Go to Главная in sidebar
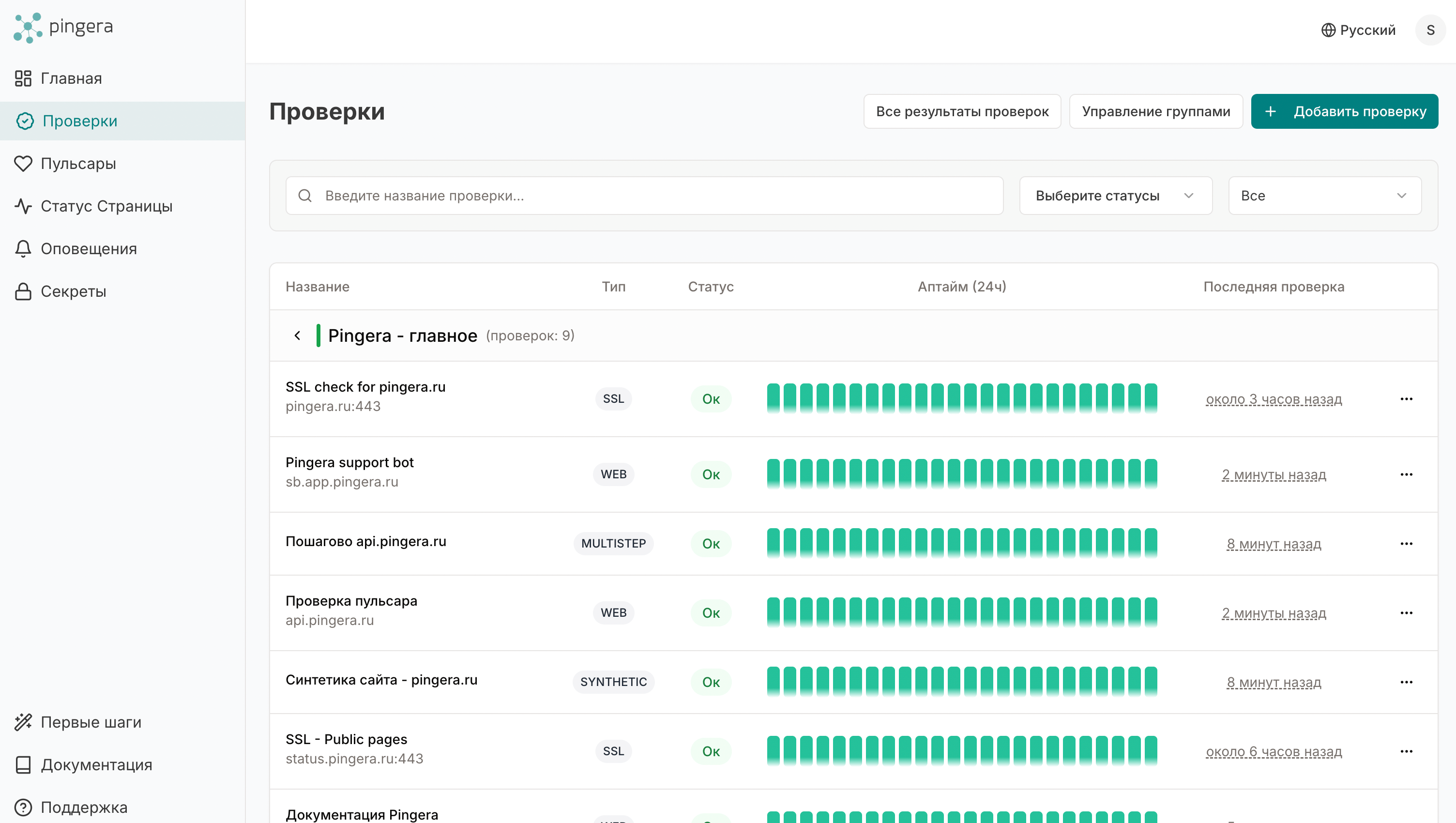The width and height of the screenshot is (1456, 823). point(71,78)
